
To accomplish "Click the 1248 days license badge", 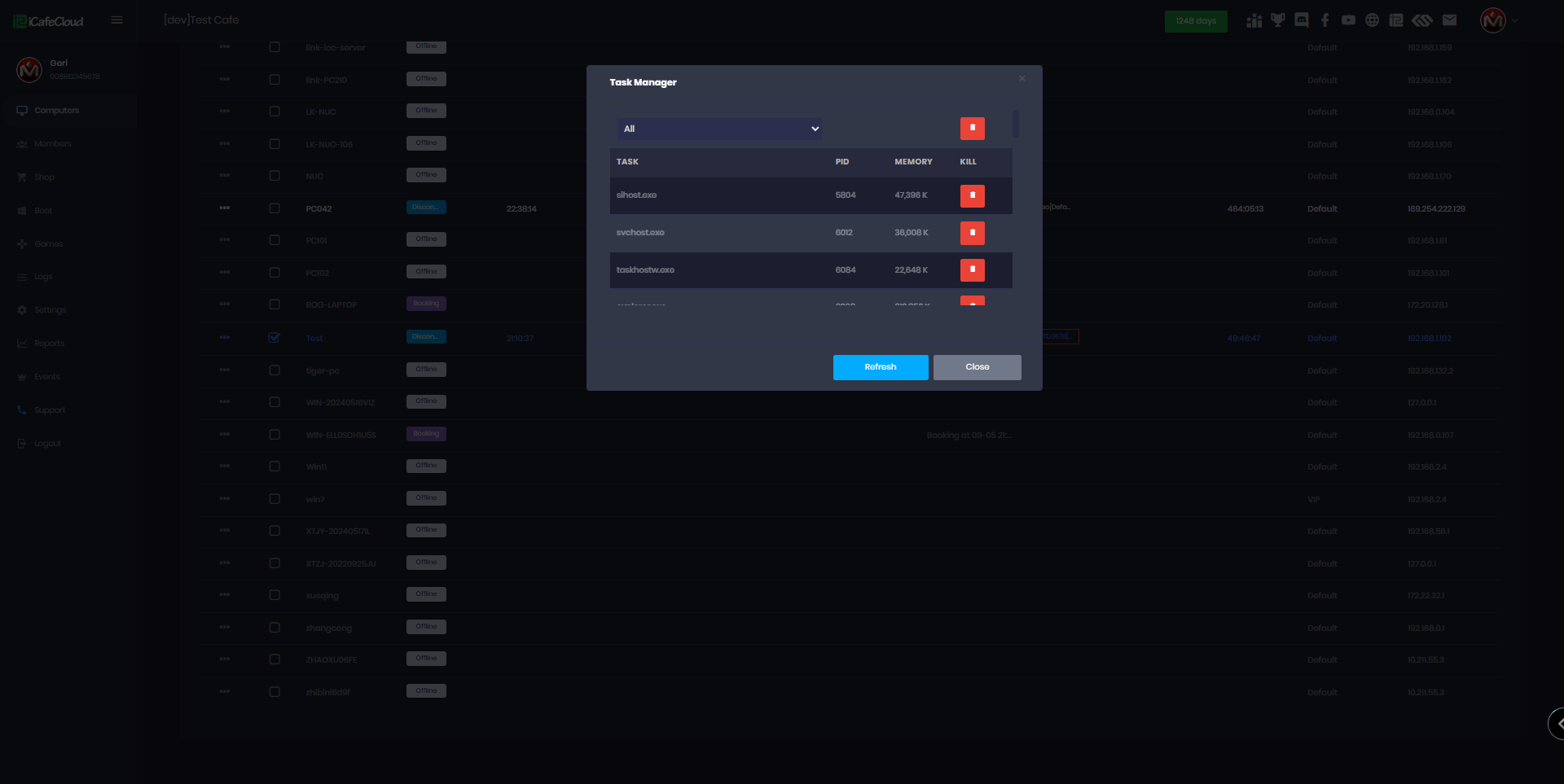I will (x=1196, y=21).
